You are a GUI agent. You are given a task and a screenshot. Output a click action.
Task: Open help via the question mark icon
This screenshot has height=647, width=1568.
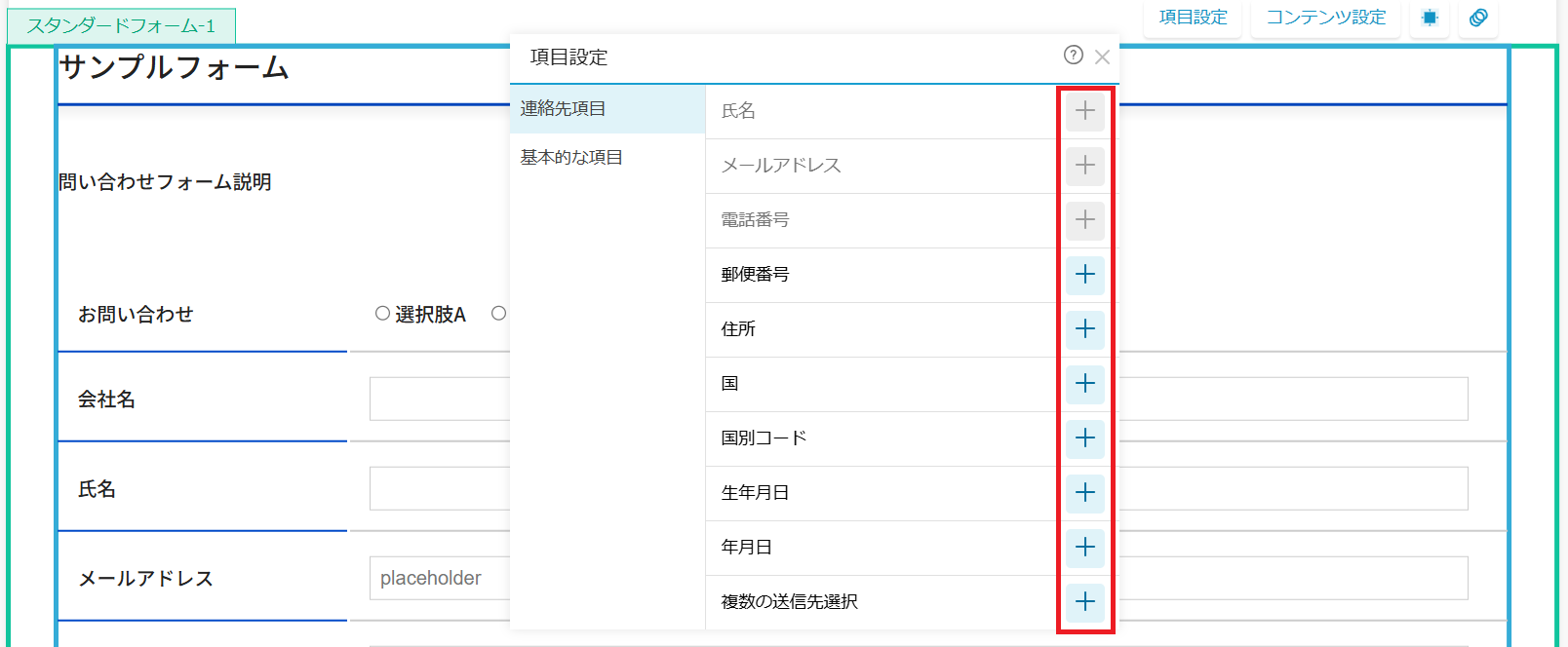[x=1073, y=56]
